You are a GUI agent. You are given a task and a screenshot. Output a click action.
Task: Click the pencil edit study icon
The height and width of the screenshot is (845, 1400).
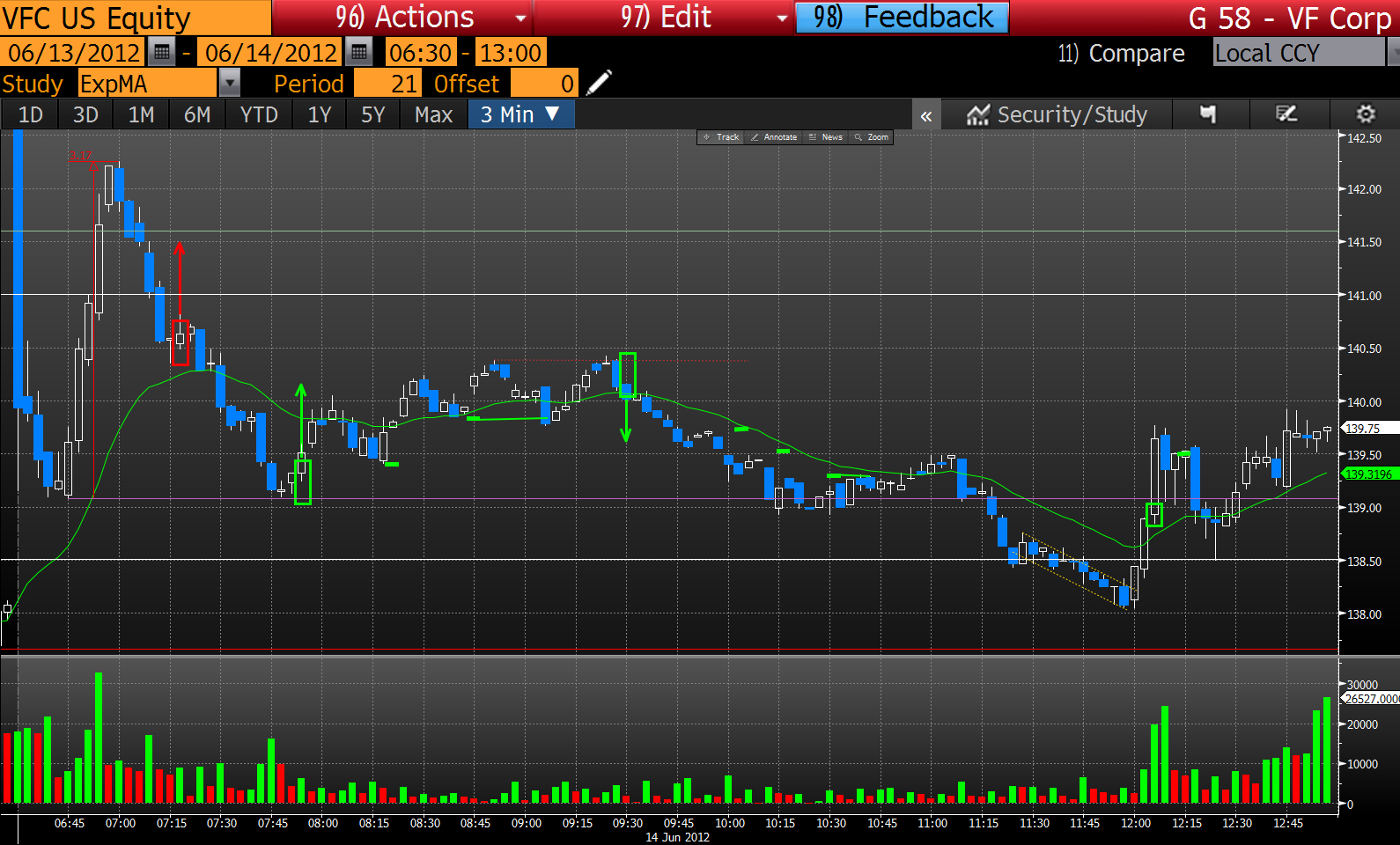[x=599, y=84]
